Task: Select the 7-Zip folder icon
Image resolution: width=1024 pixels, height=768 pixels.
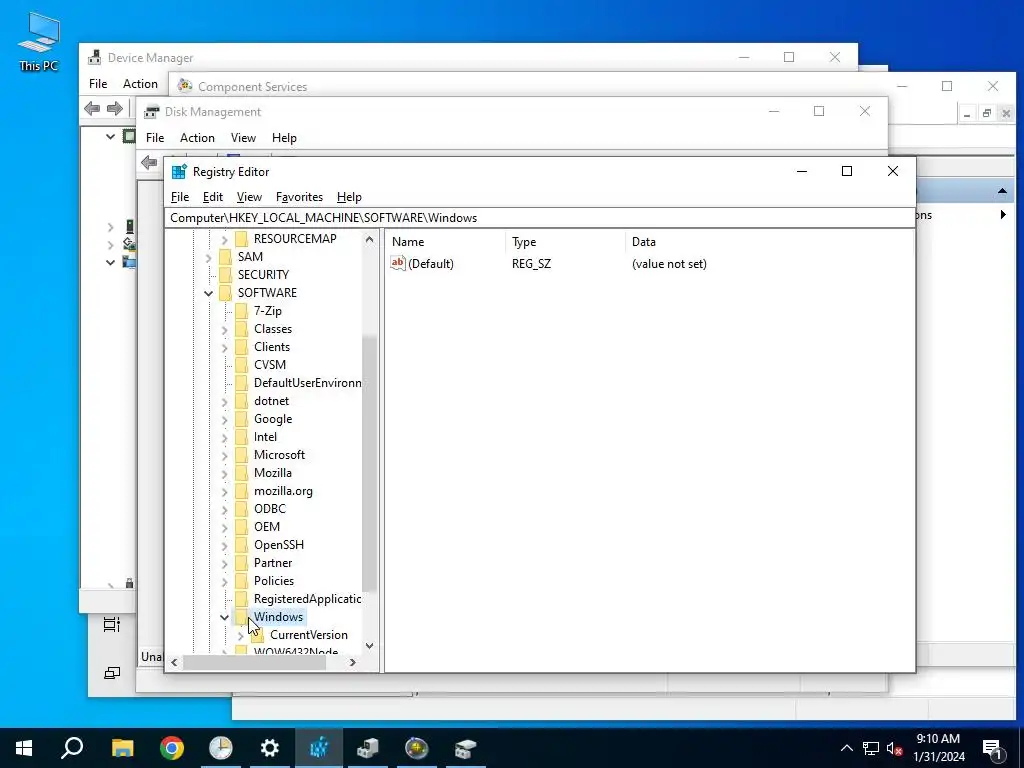Action: click(x=241, y=311)
